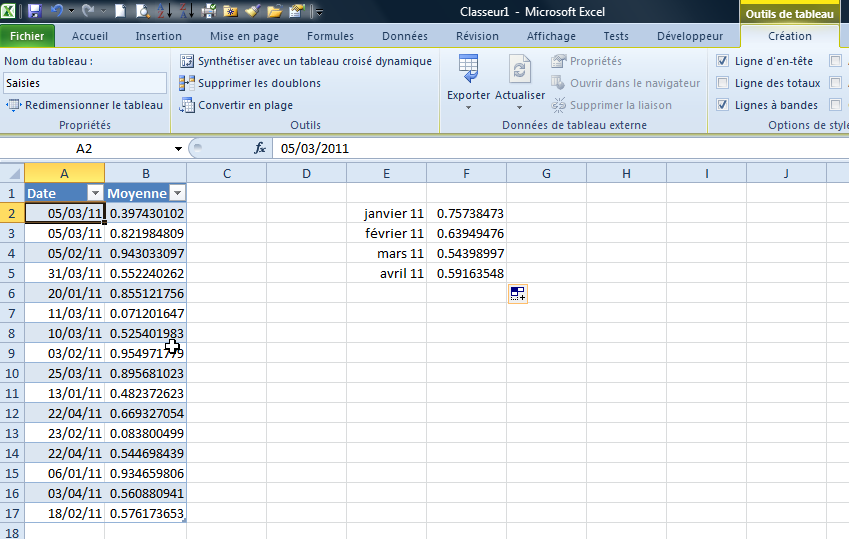Enable Ligne des totaux checkbox
Screen dimensions: 849x539
[722, 83]
